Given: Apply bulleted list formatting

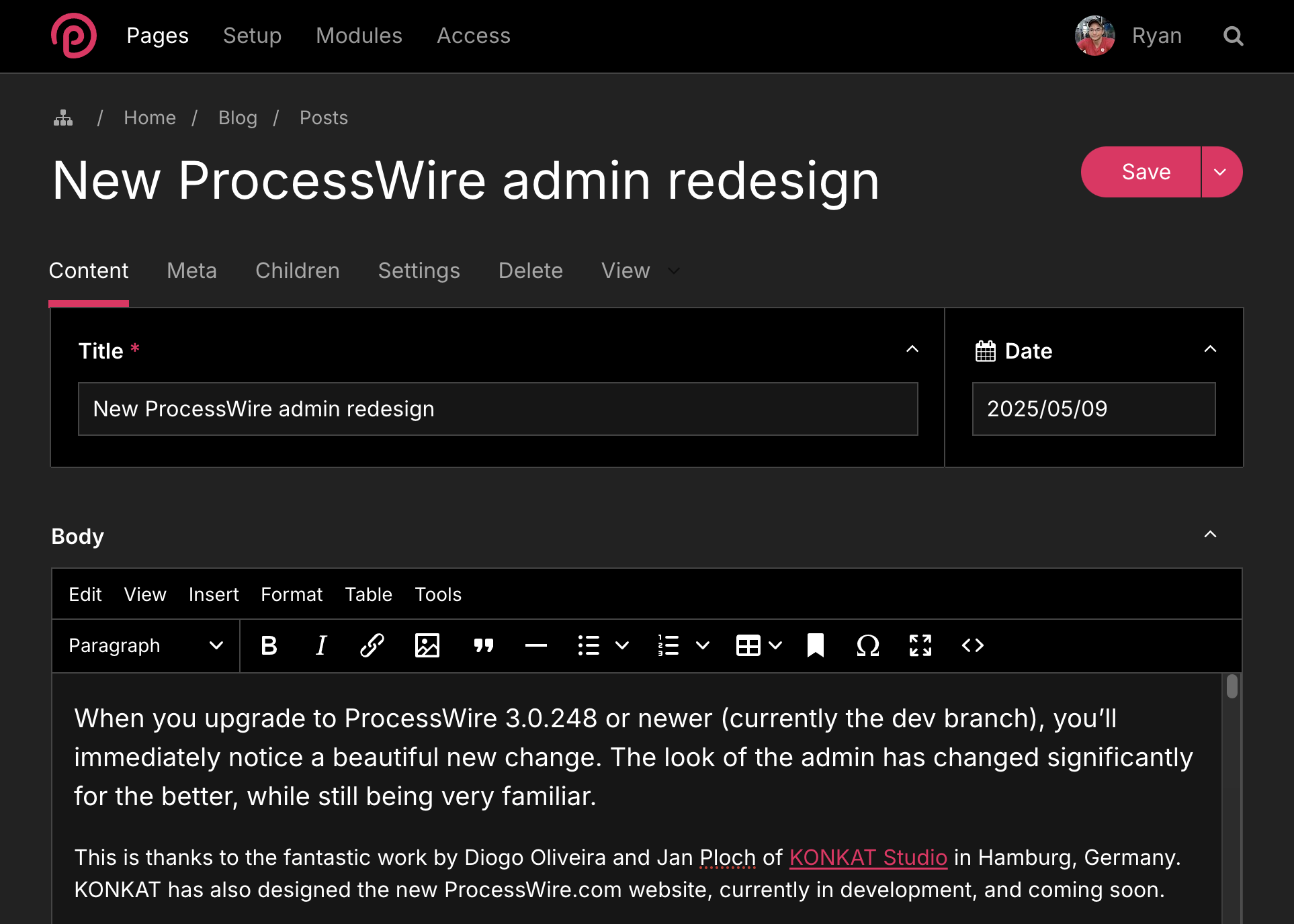Looking at the screenshot, I should (x=589, y=645).
